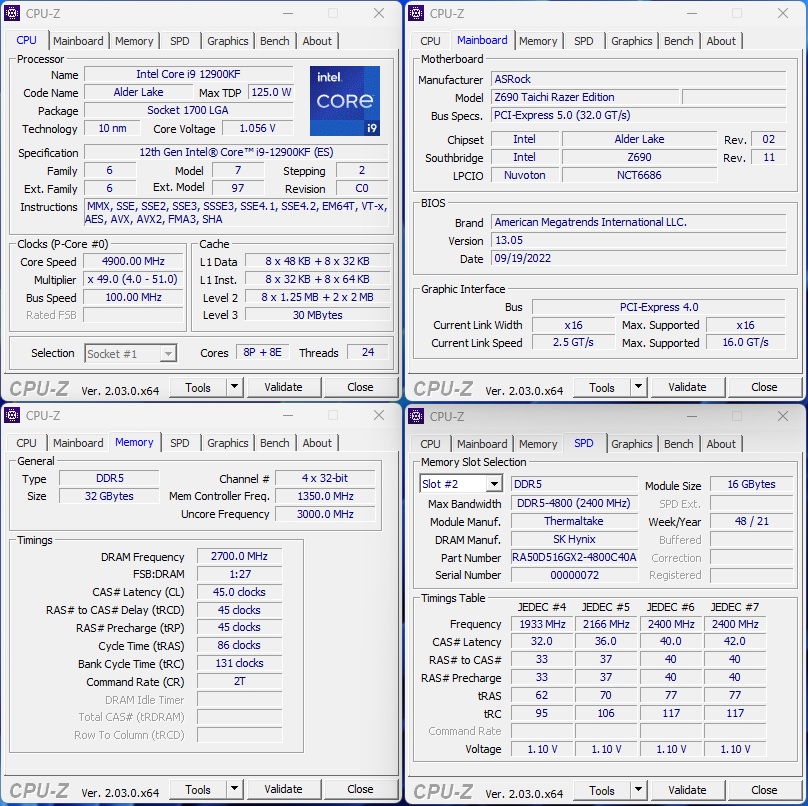The image size is (808, 806).
Task: Click CPU-Z title bar icon in CPU window
Action: pos(12,13)
